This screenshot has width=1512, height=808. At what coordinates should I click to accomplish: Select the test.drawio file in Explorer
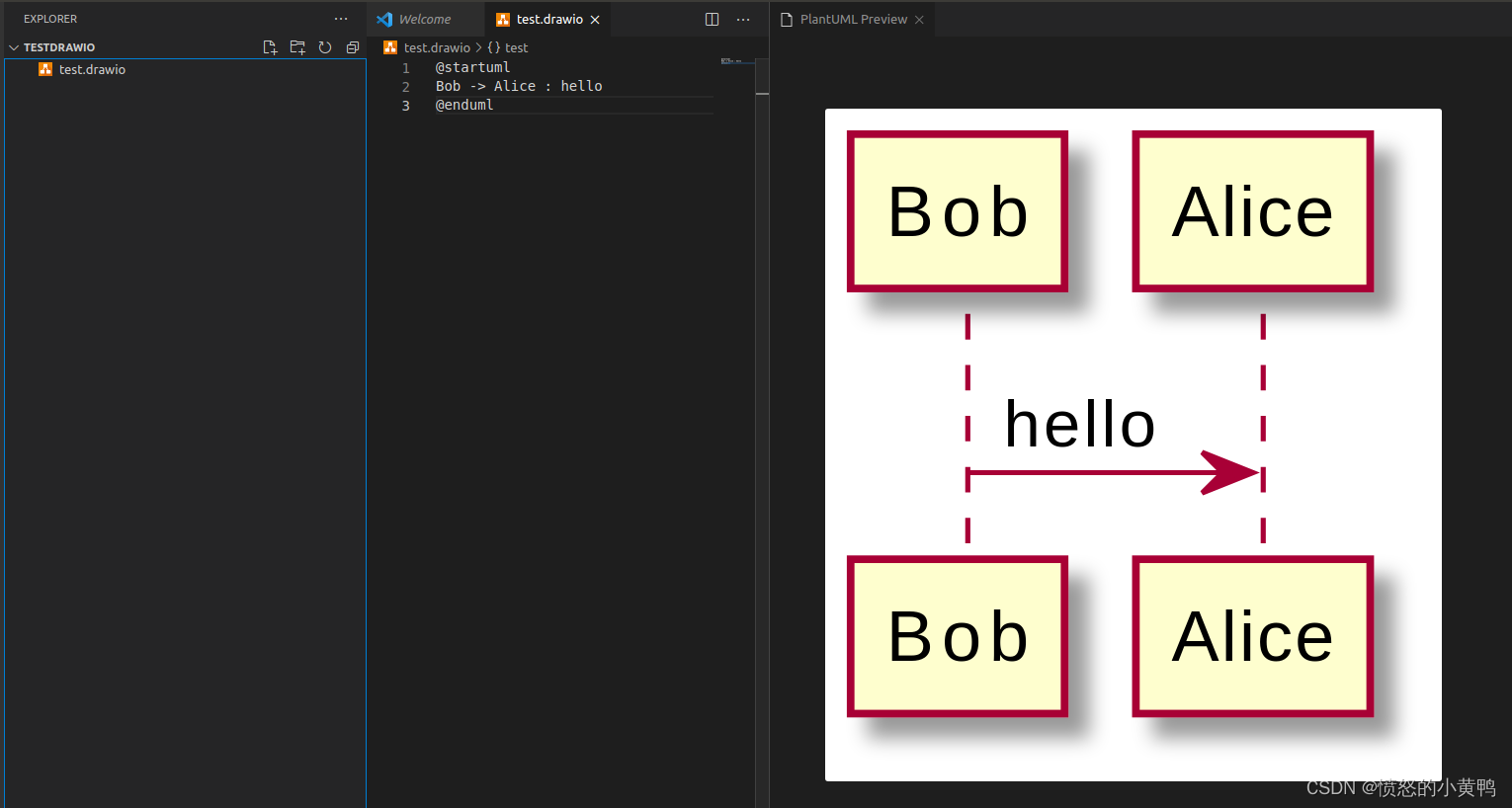tap(91, 69)
